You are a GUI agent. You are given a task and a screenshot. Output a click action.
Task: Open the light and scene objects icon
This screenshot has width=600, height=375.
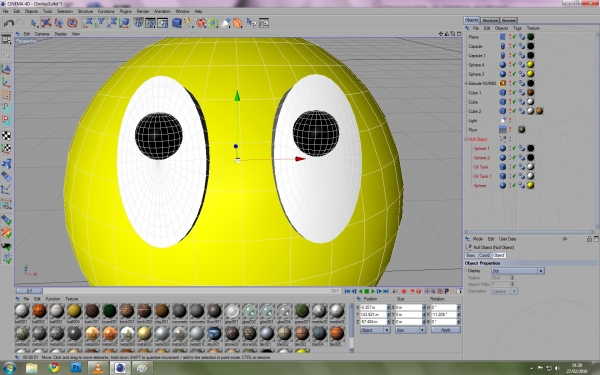click(x=226, y=23)
